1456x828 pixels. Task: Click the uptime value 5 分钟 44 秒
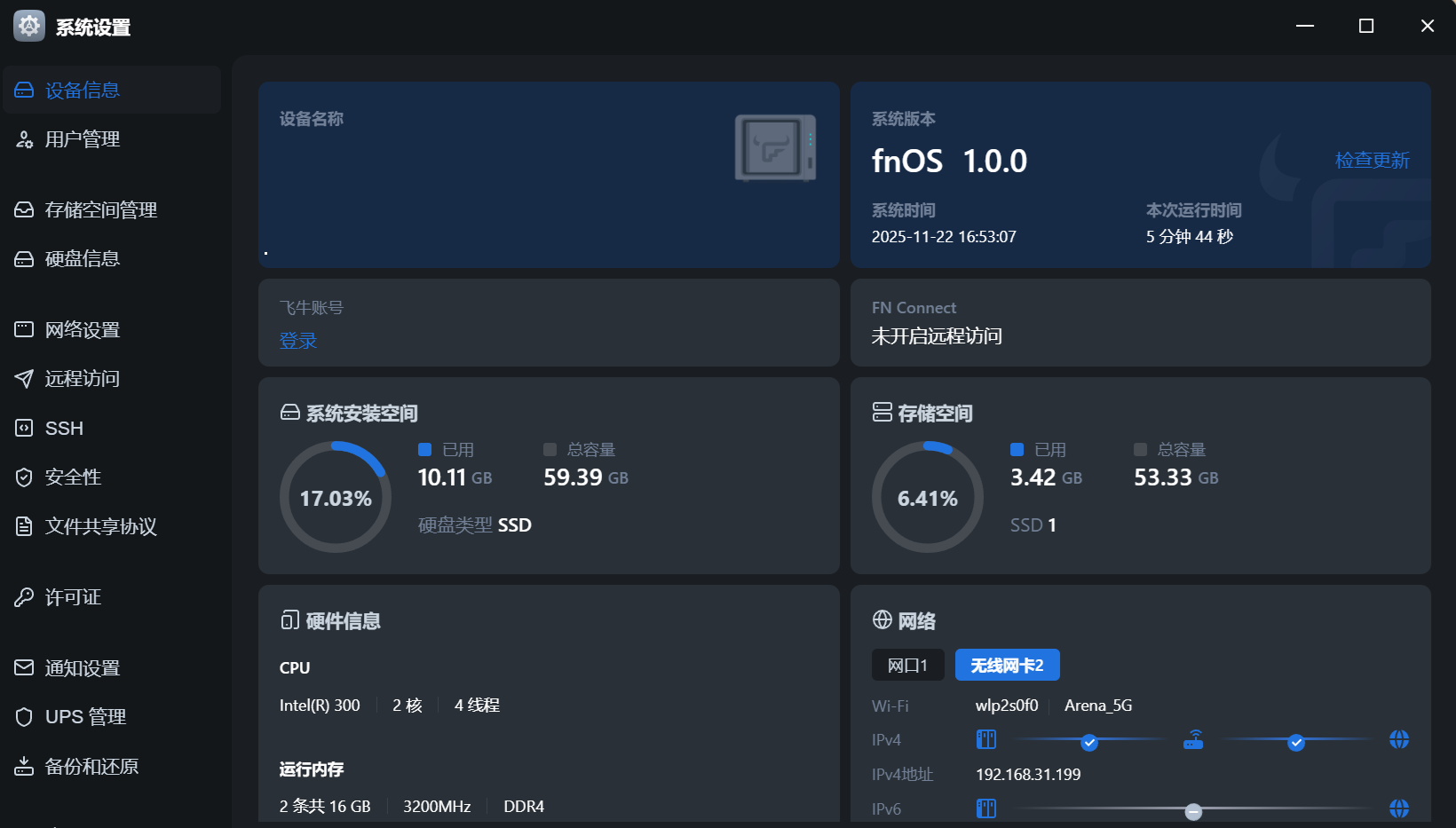(1190, 237)
